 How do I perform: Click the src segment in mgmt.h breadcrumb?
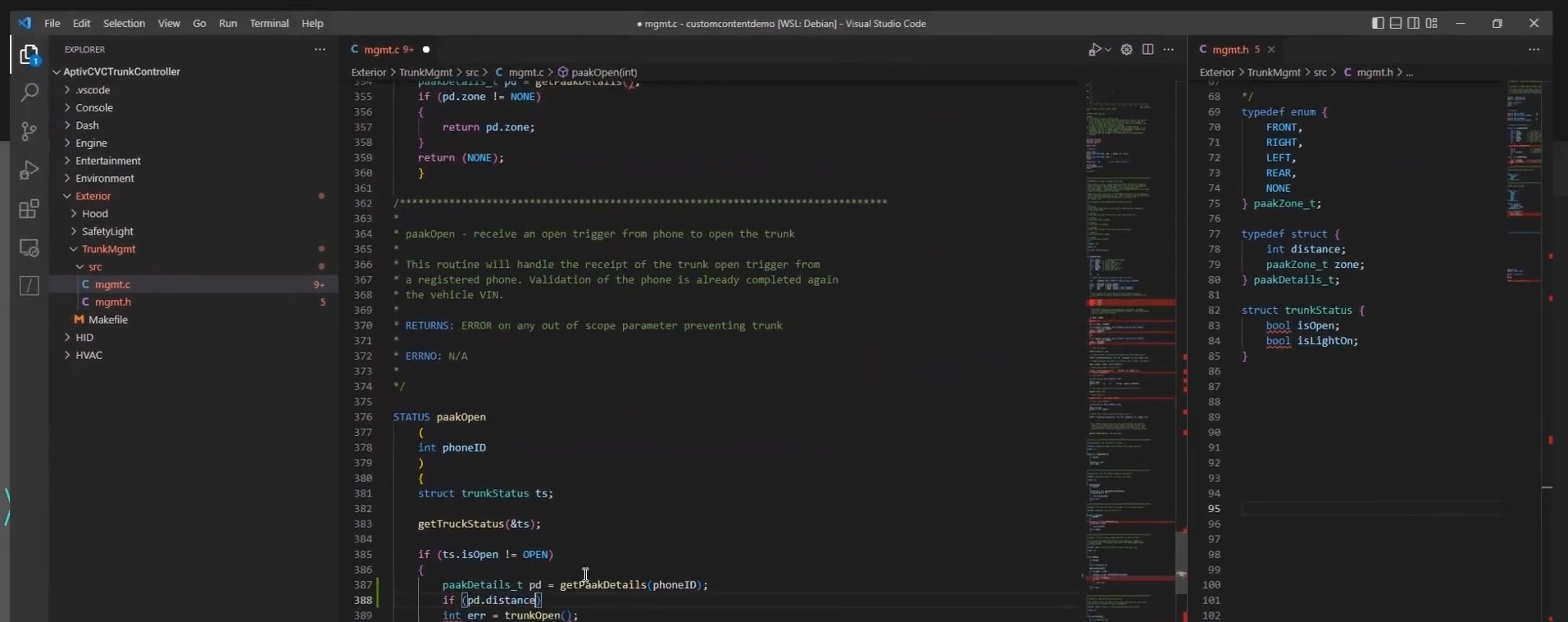[x=1320, y=73]
